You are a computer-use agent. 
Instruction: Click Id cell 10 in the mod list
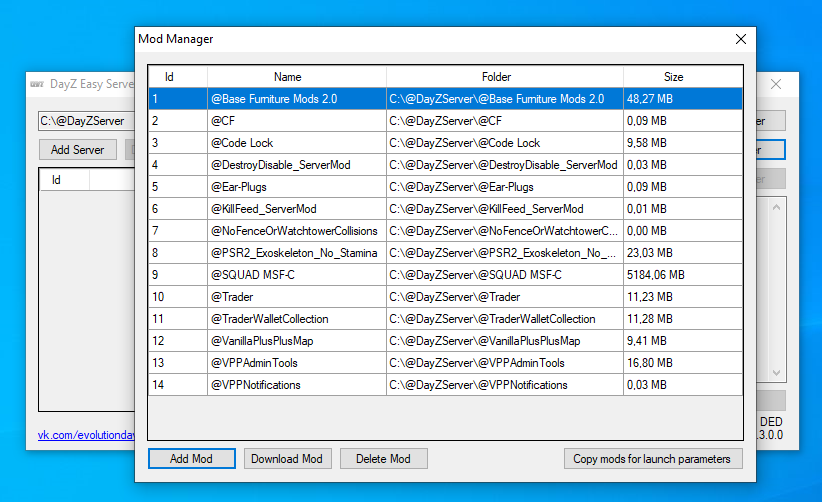click(x=178, y=297)
